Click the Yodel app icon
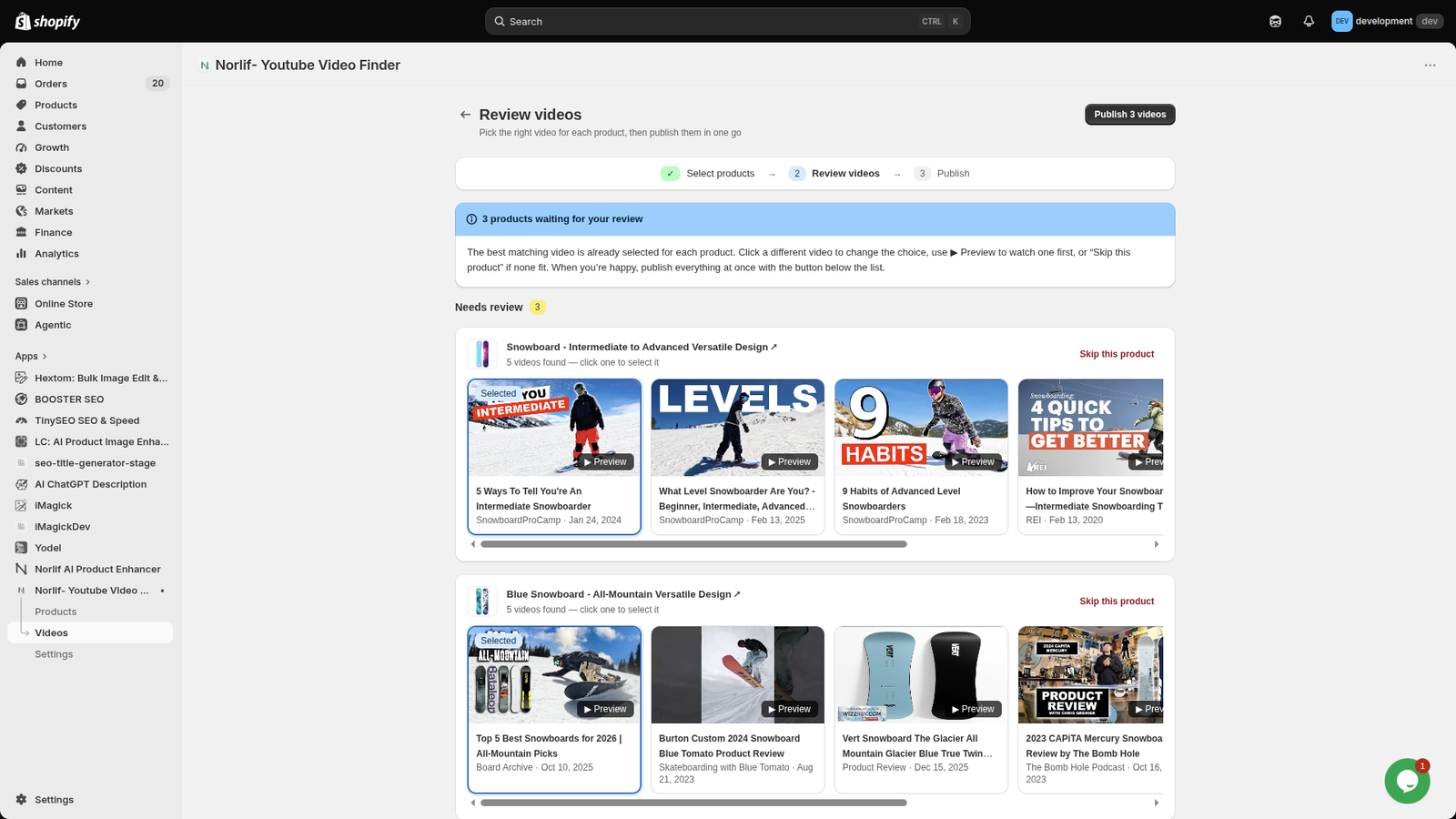The height and width of the screenshot is (819, 1456). tap(22, 548)
